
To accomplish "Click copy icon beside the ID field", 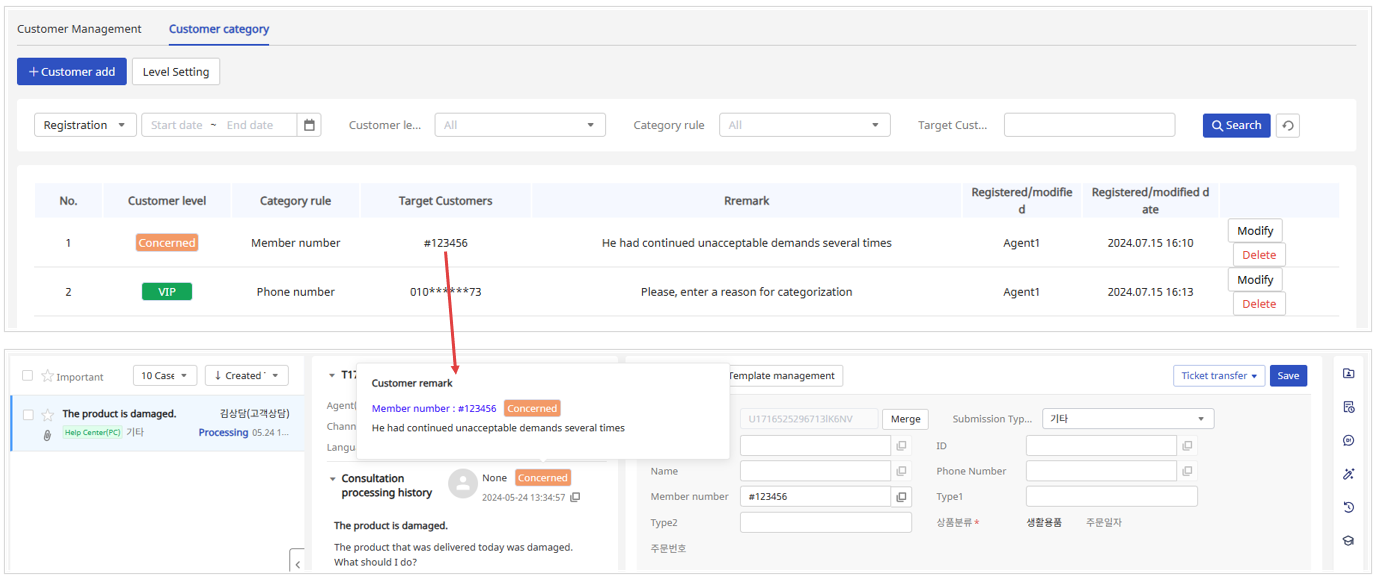I will [1187, 445].
